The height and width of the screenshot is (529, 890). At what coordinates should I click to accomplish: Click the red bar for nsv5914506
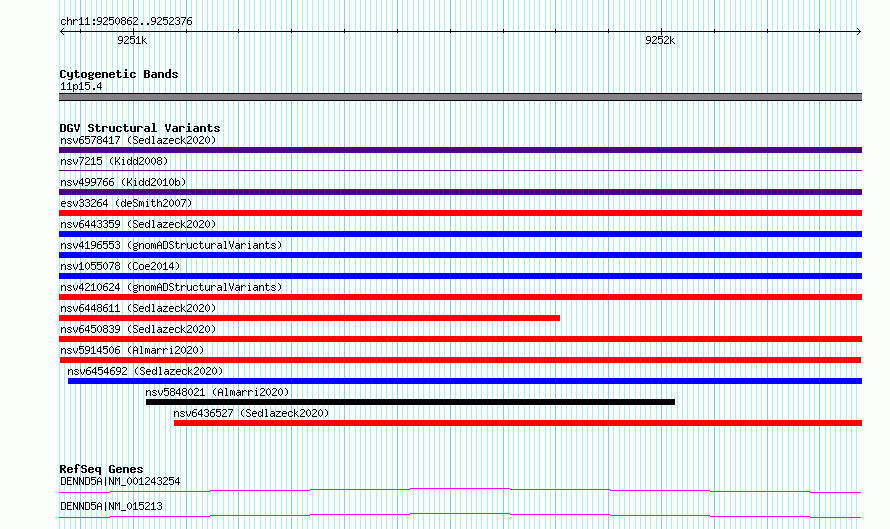click(x=460, y=360)
